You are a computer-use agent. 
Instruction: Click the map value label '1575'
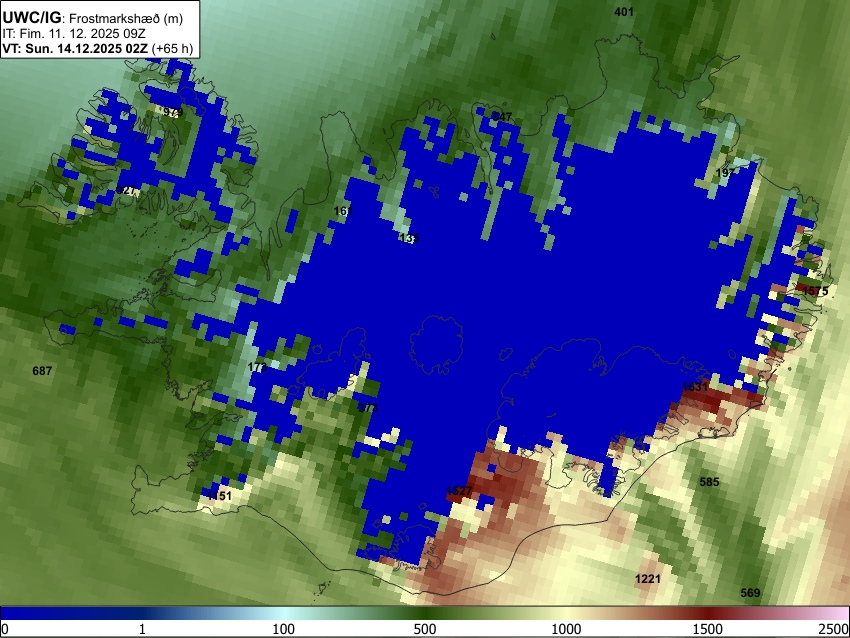click(815, 291)
